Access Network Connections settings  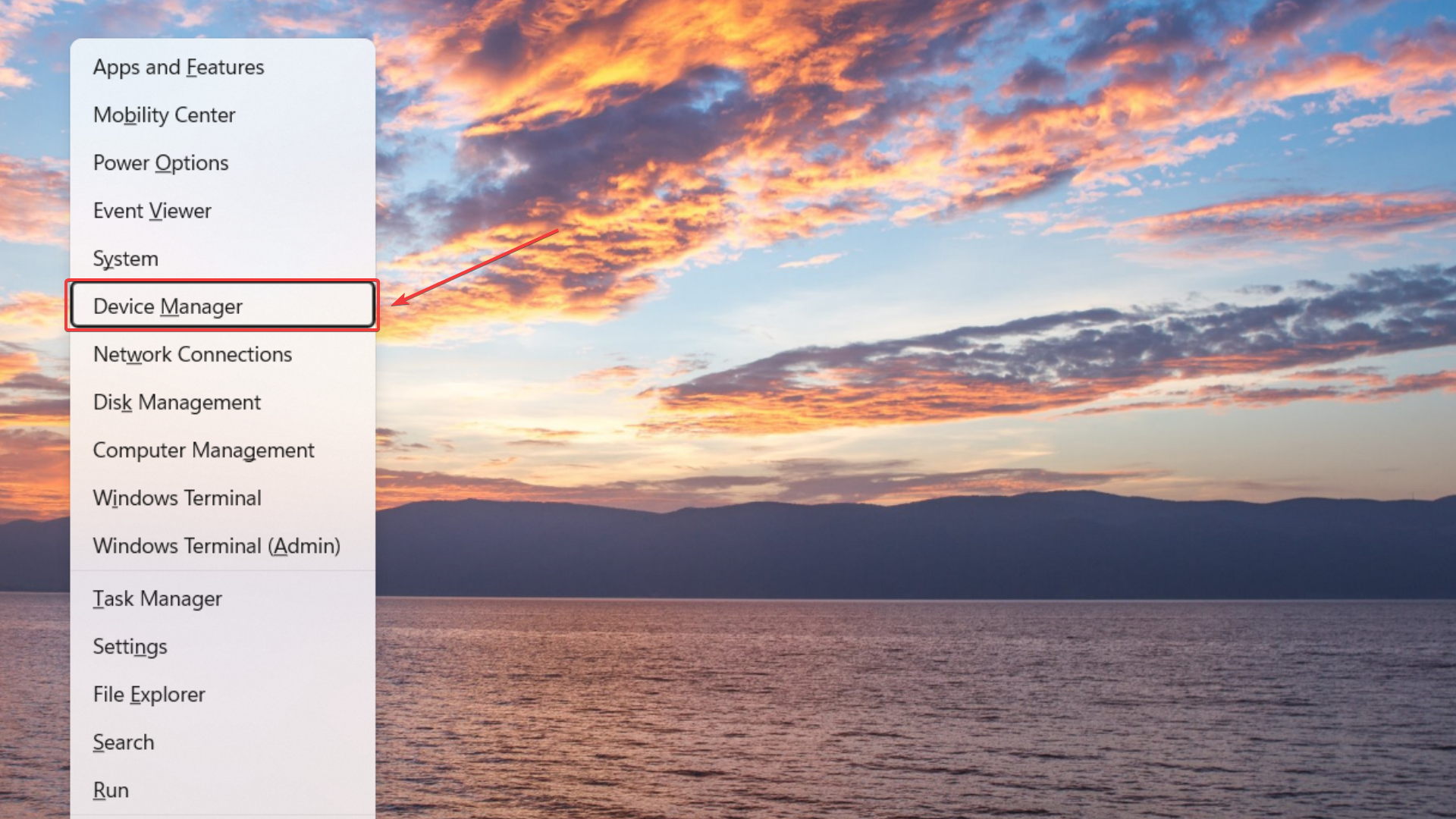pos(193,353)
